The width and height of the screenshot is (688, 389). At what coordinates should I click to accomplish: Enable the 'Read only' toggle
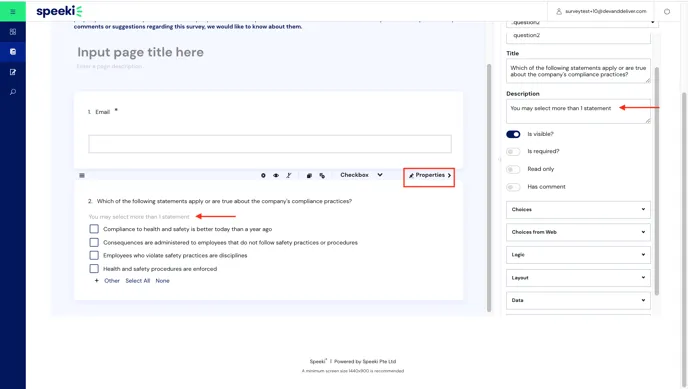pos(513,169)
